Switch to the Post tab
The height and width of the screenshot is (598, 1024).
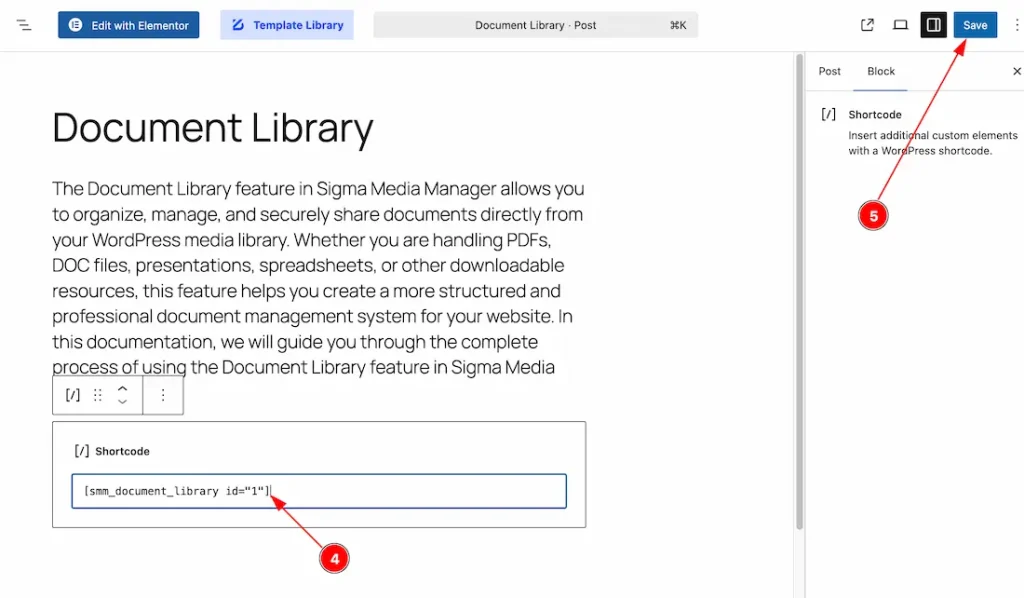[x=829, y=71]
